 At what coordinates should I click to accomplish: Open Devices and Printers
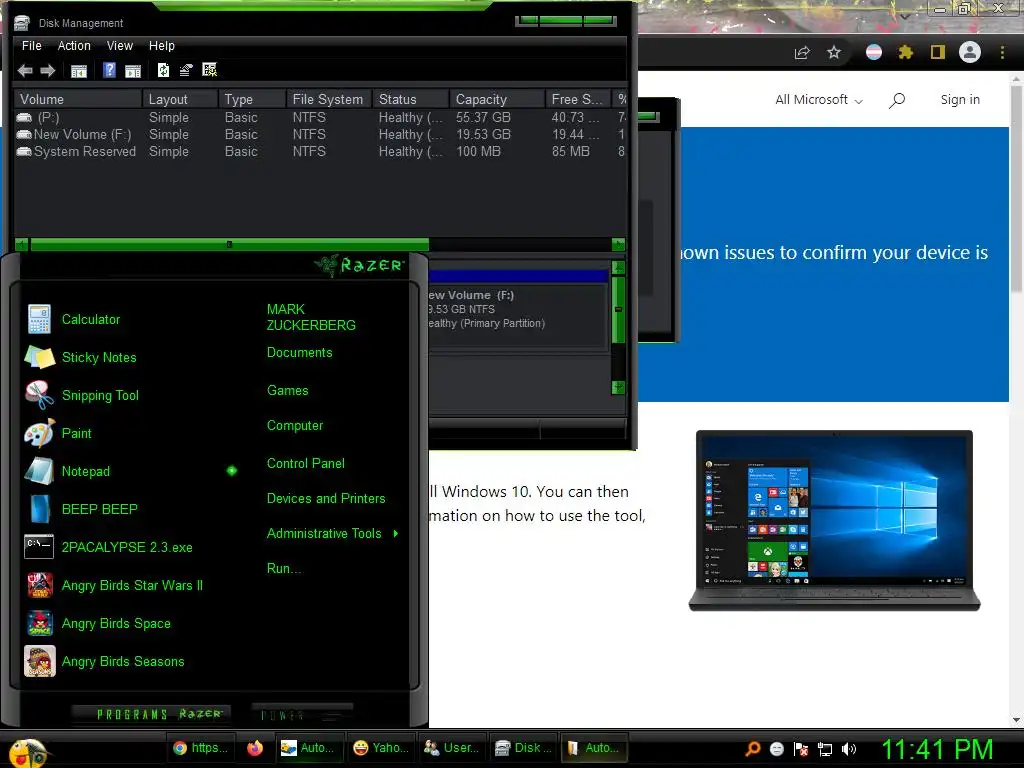tap(326, 499)
